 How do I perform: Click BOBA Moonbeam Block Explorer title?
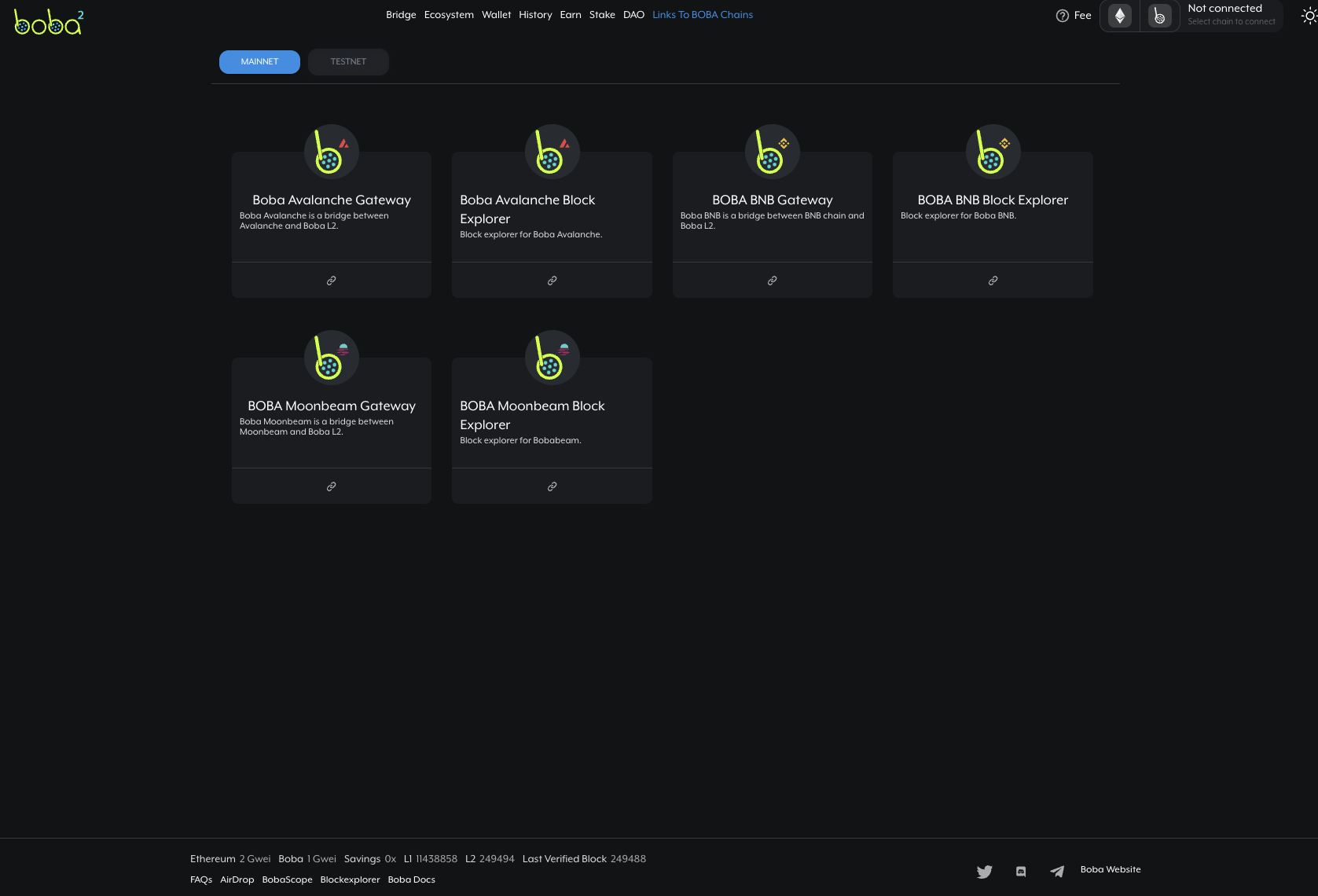(x=532, y=416)
